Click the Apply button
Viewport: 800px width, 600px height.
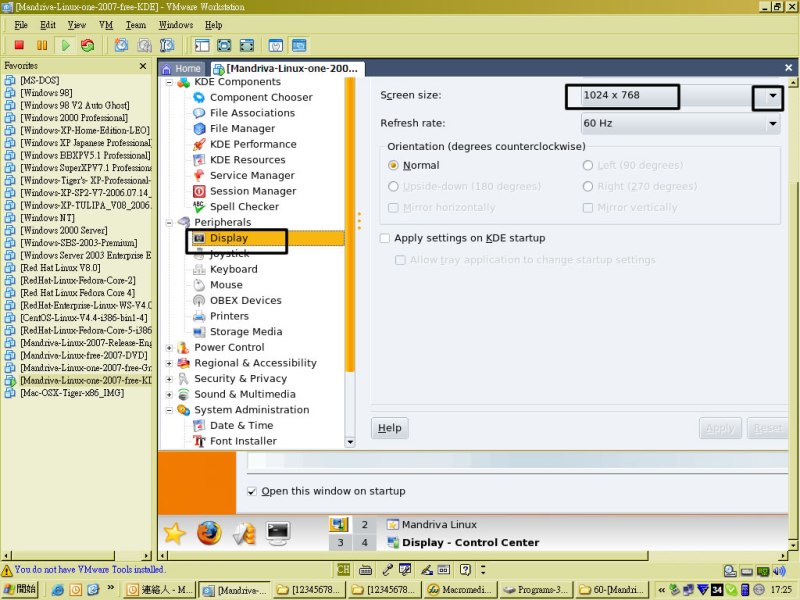(720, 428)
